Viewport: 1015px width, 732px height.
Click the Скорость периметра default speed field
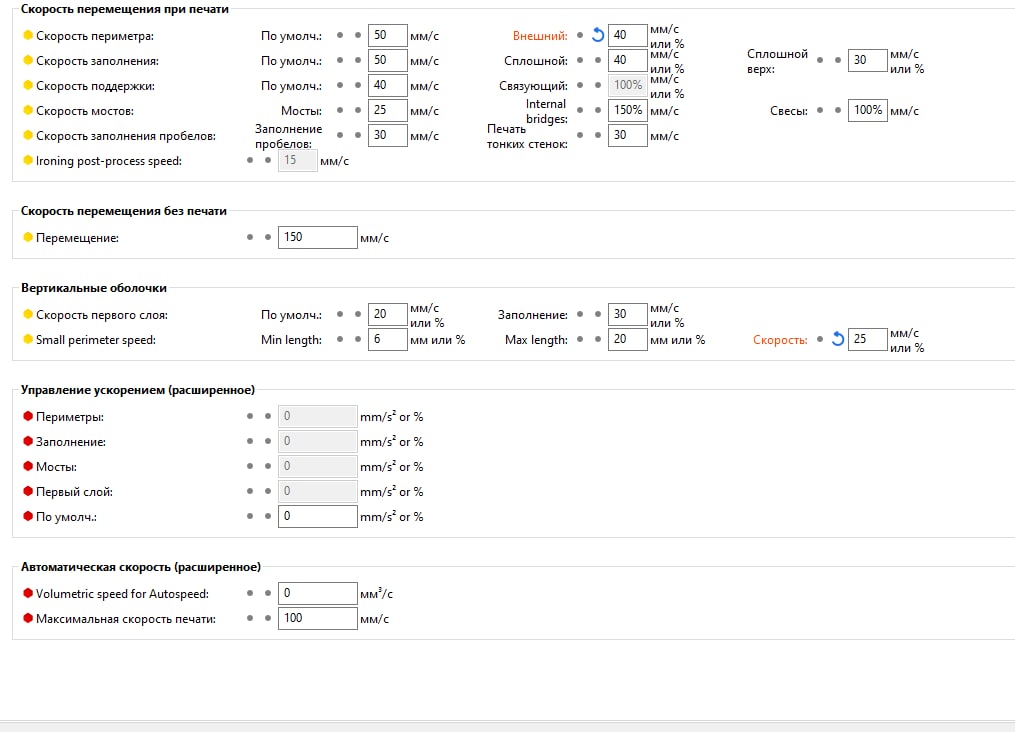pos(388,36)
